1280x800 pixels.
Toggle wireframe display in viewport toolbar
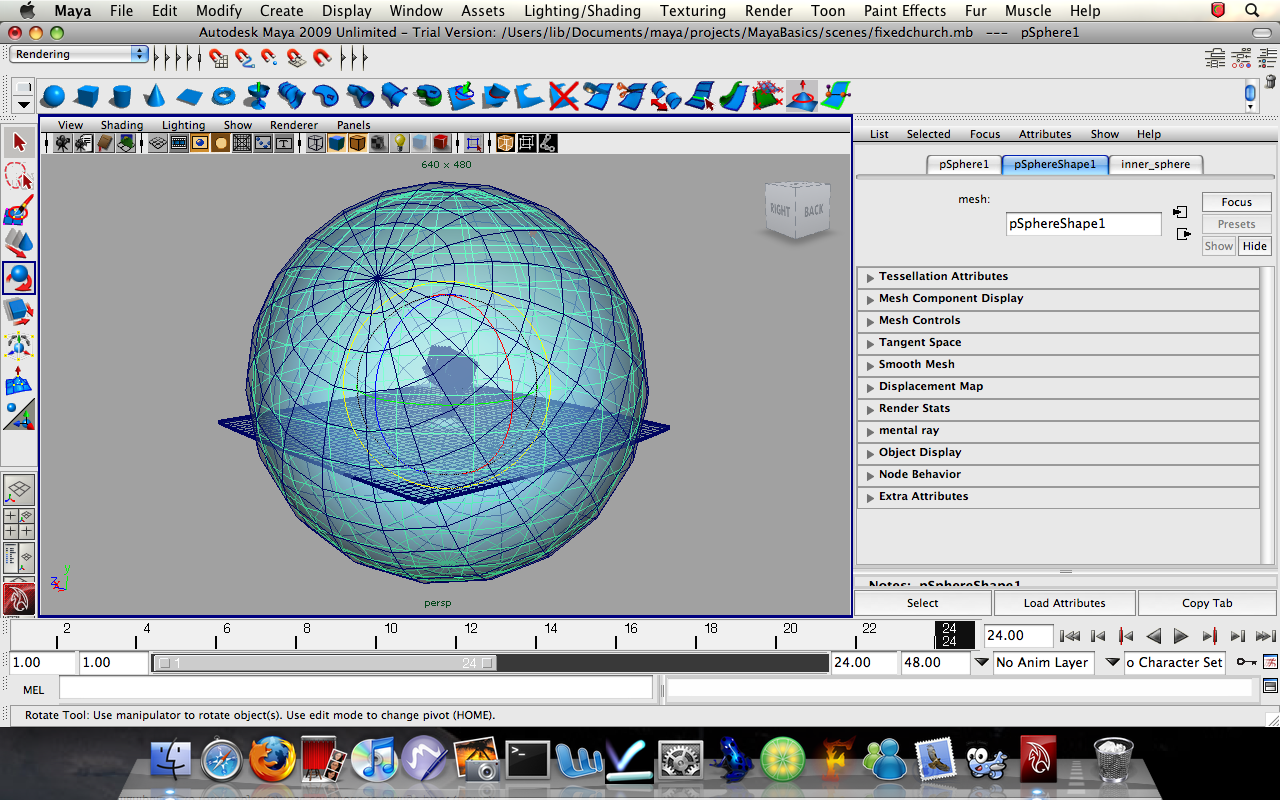click(x=316, y=143)
